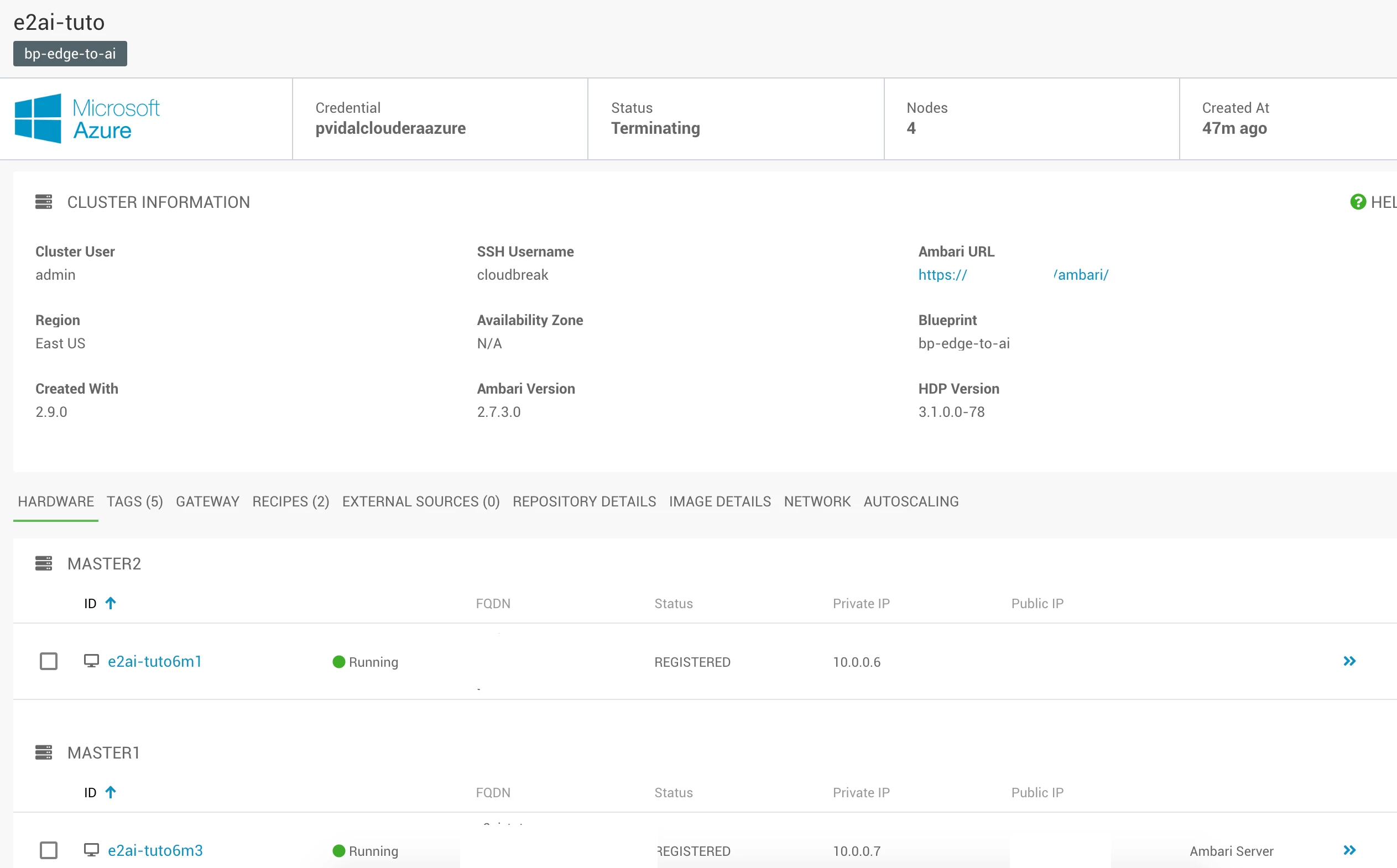Click the Cluster Information server icon
1397x868 pixels.
coord(44,202)
